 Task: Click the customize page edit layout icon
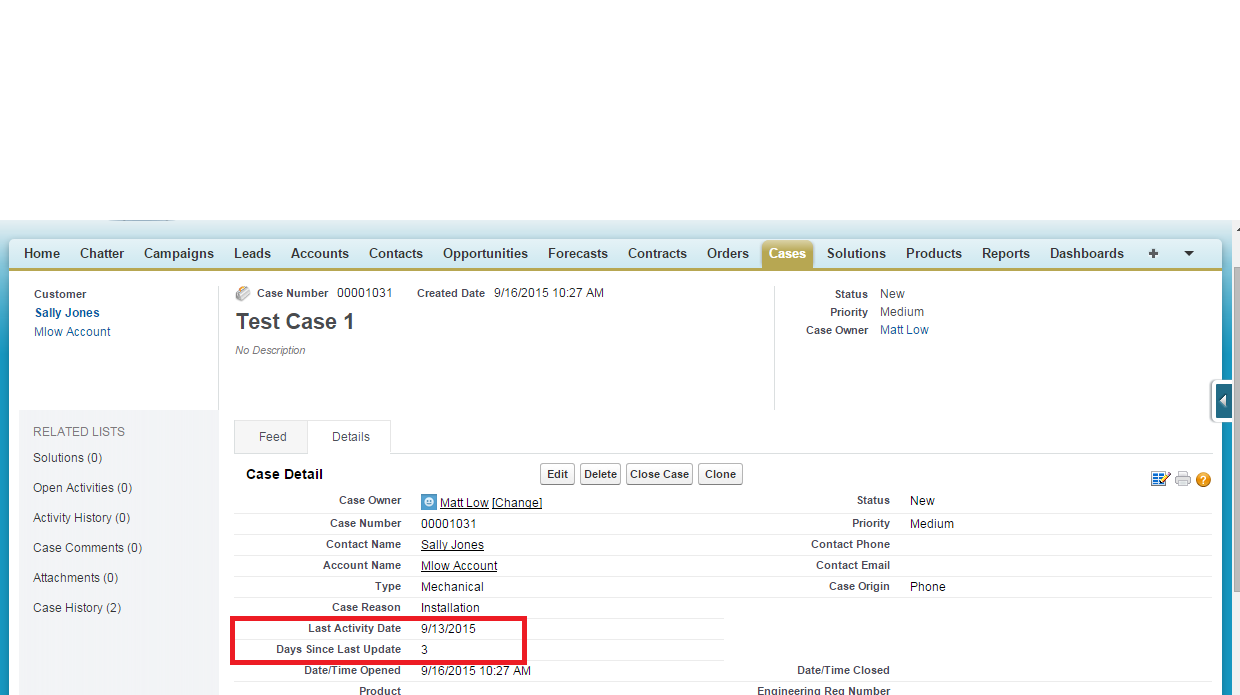coord(1160,479)
